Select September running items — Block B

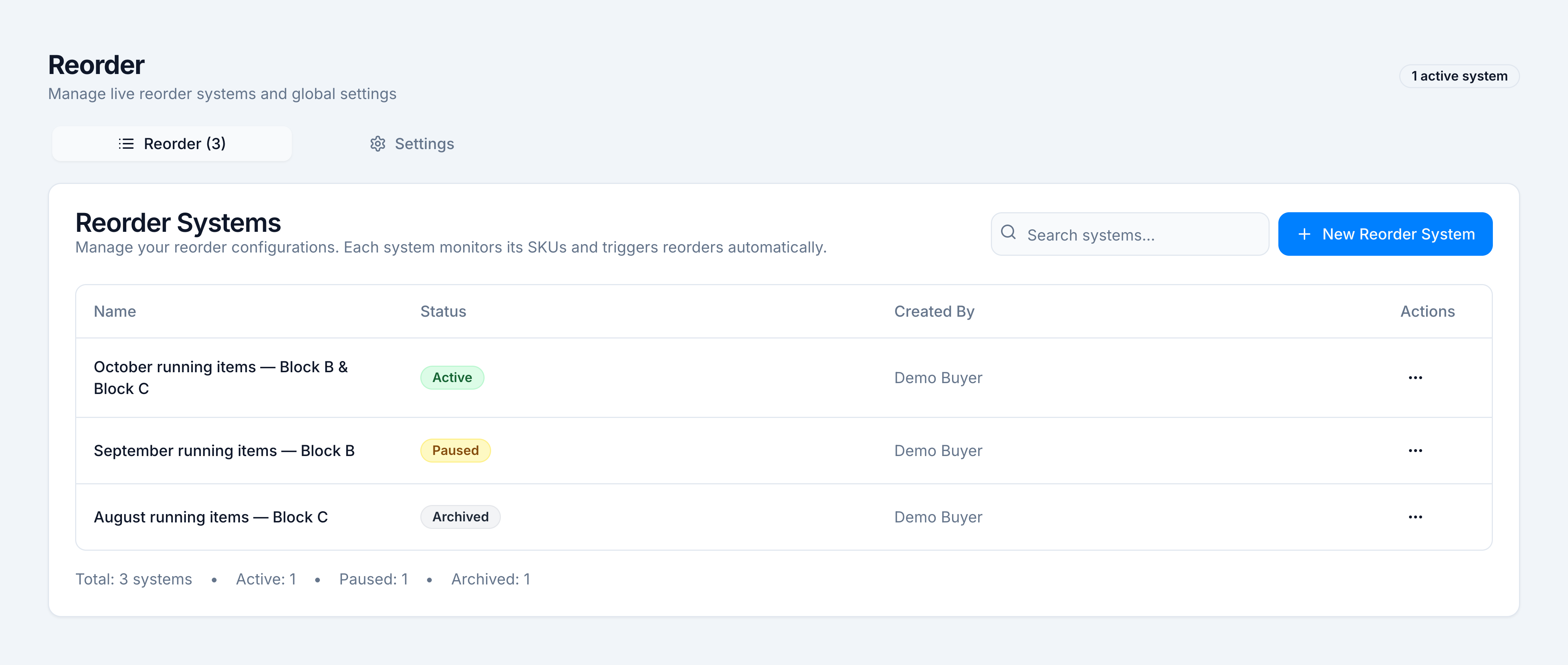224,451
